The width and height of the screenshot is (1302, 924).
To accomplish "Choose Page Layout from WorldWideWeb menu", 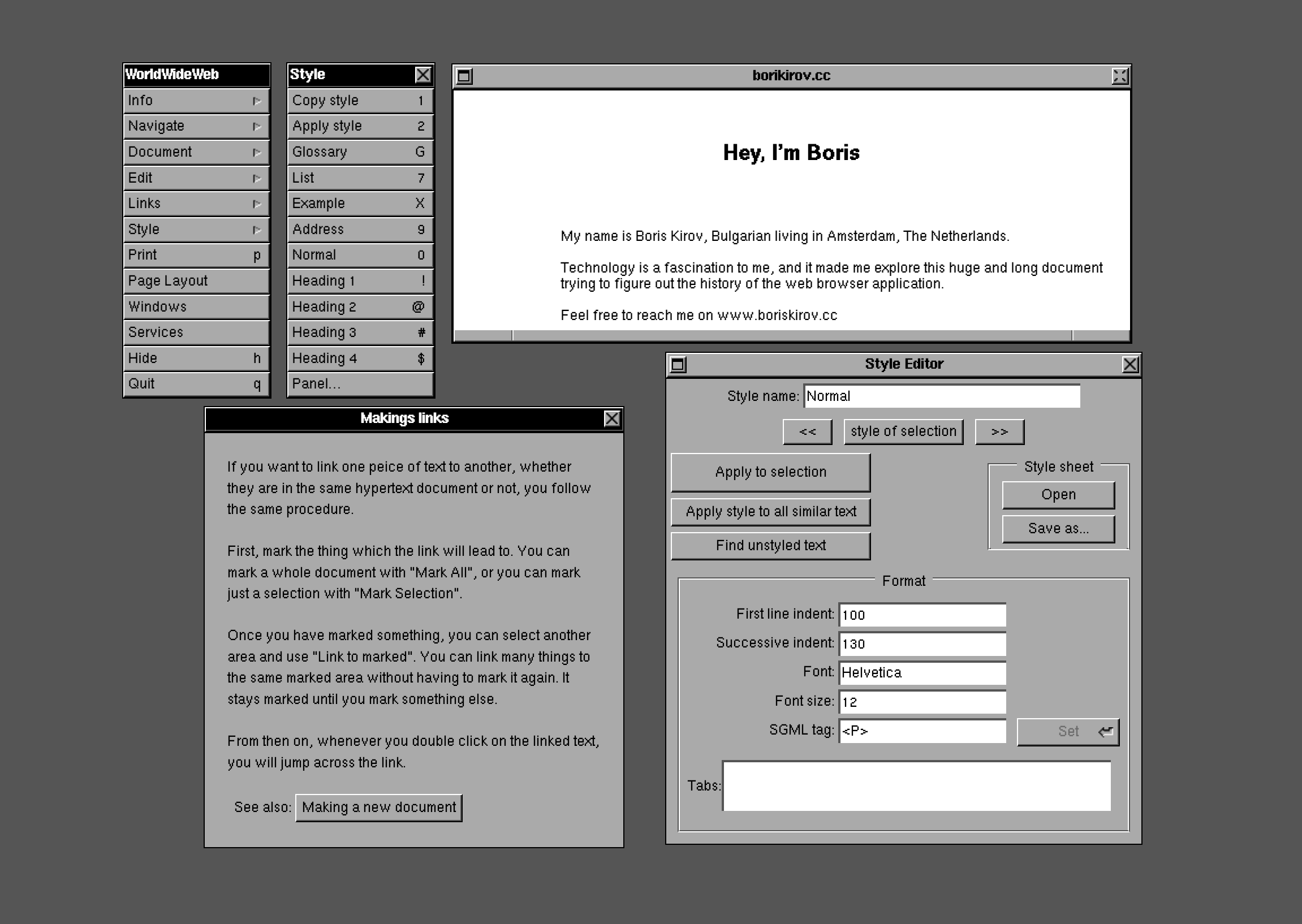I will [x=196, y=281].
